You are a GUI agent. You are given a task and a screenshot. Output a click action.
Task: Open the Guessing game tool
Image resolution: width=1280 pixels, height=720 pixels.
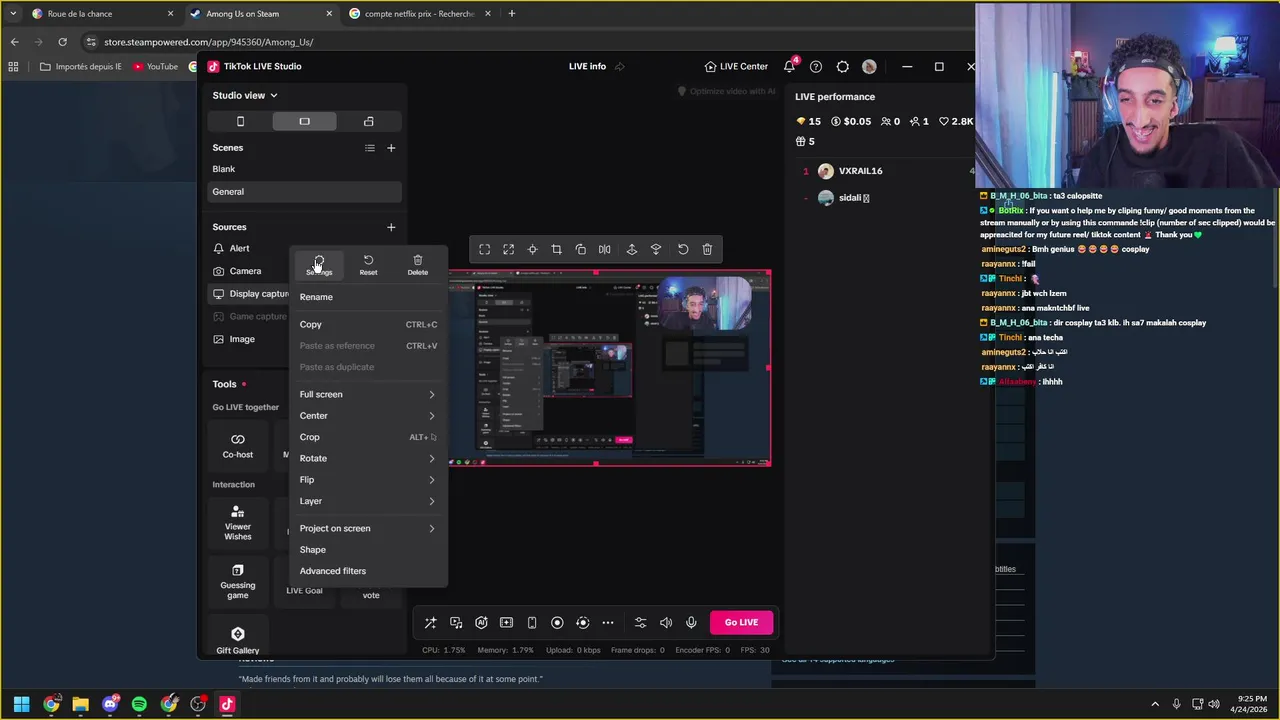(238, 582)
